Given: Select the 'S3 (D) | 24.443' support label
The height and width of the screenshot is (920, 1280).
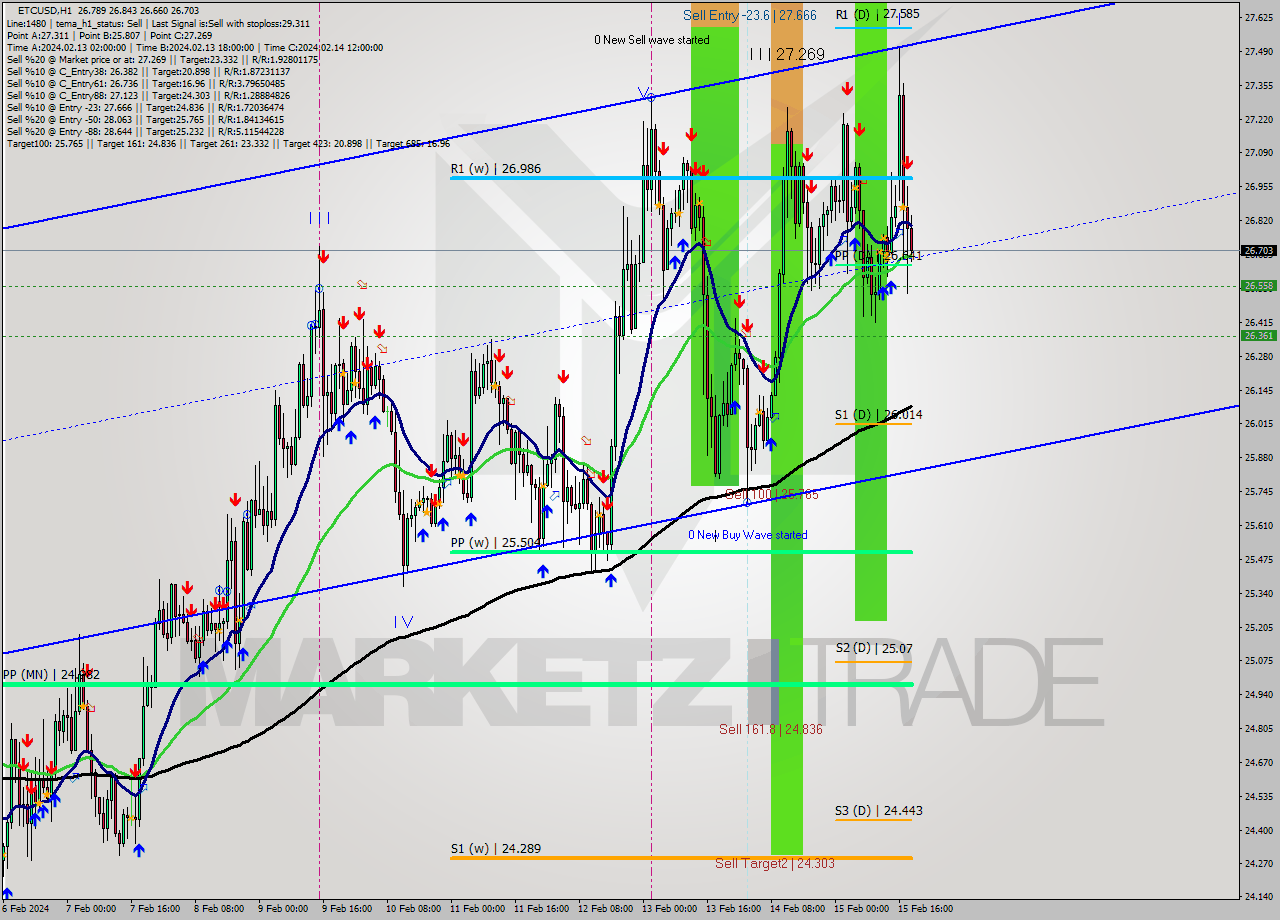Looking at the screenshot, I should click(x=879, y=810).
